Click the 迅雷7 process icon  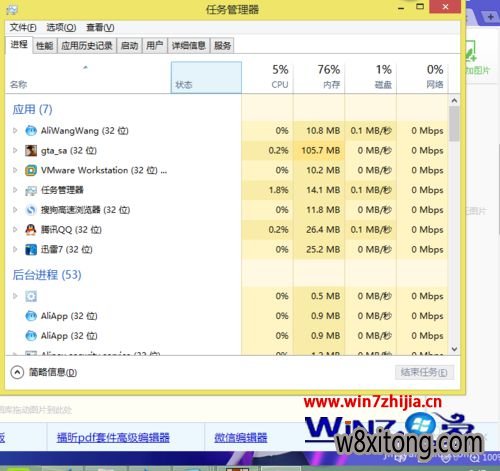[31, 249]
